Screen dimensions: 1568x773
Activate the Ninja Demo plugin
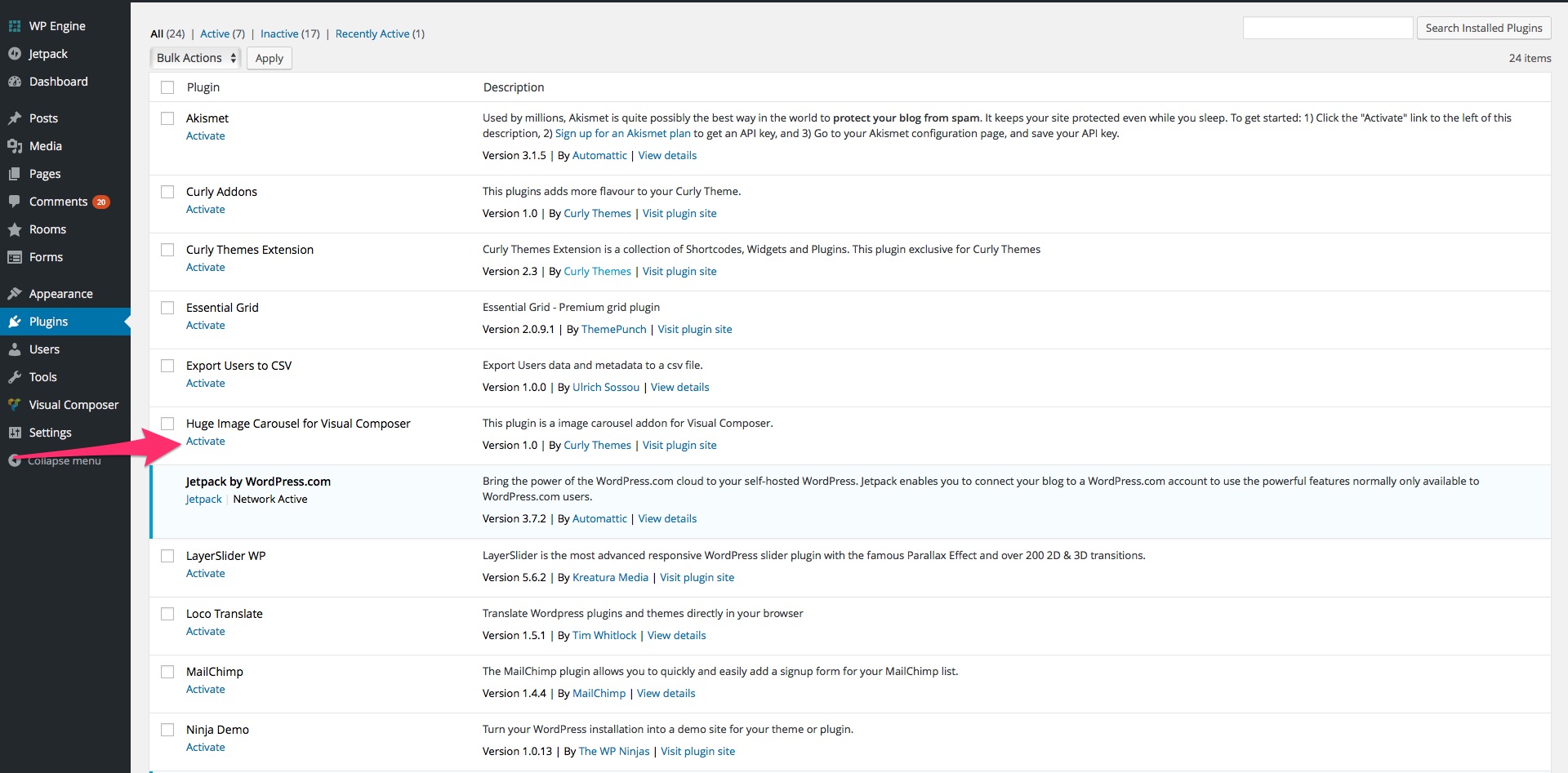[206, 748]
